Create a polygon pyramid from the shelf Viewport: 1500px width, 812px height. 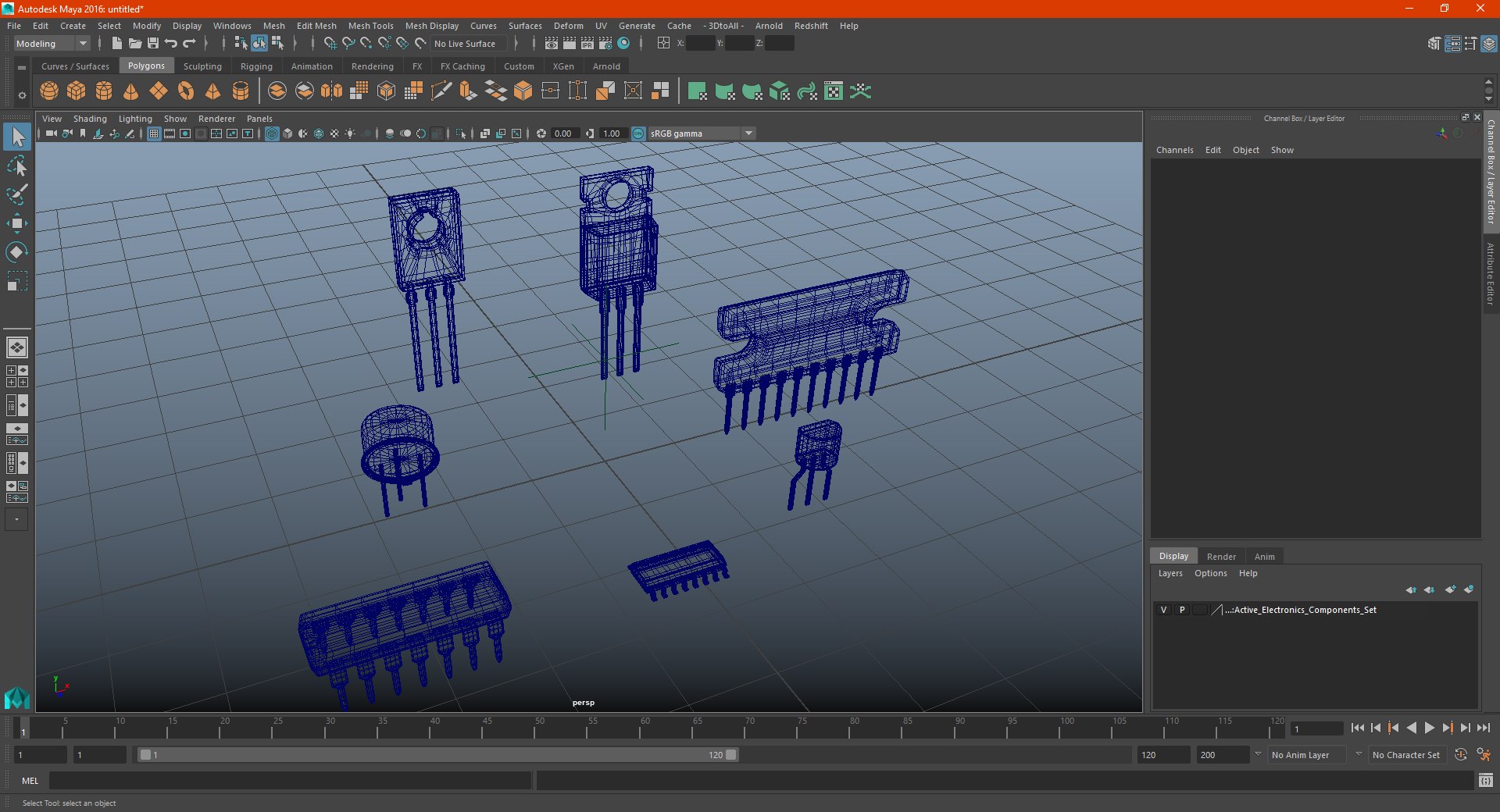[213, 91]
